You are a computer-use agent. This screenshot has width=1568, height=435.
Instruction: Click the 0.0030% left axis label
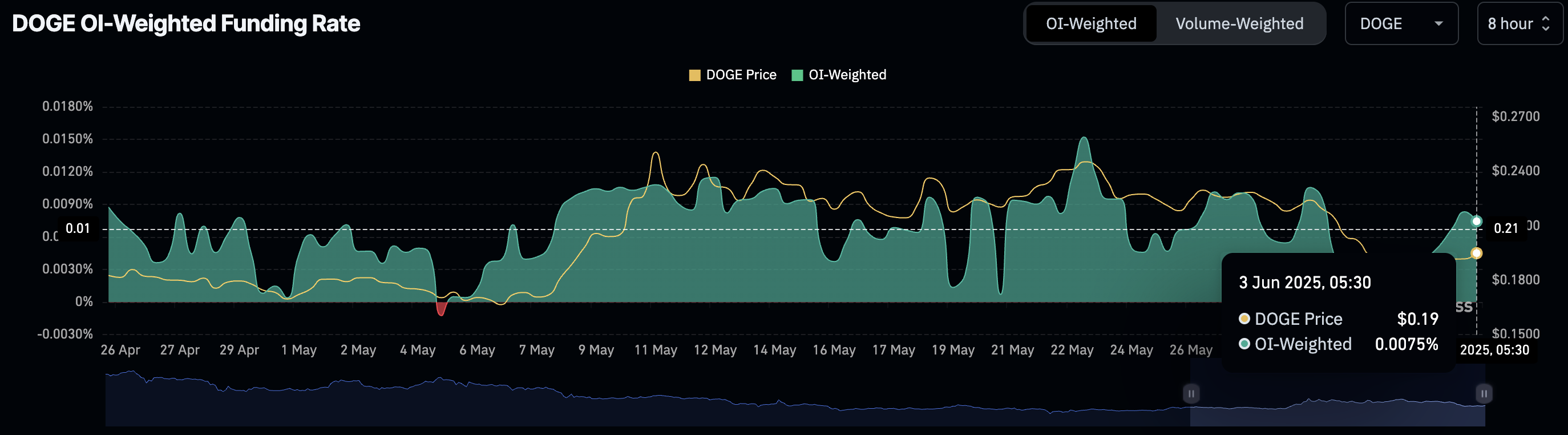[x=67, y=269]
